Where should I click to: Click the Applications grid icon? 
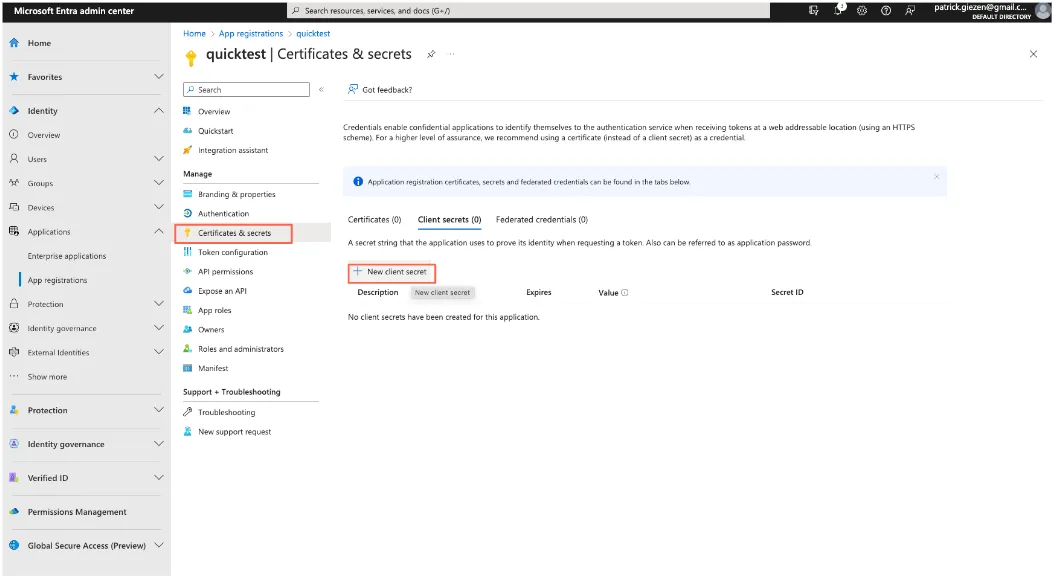click(14, 231)
